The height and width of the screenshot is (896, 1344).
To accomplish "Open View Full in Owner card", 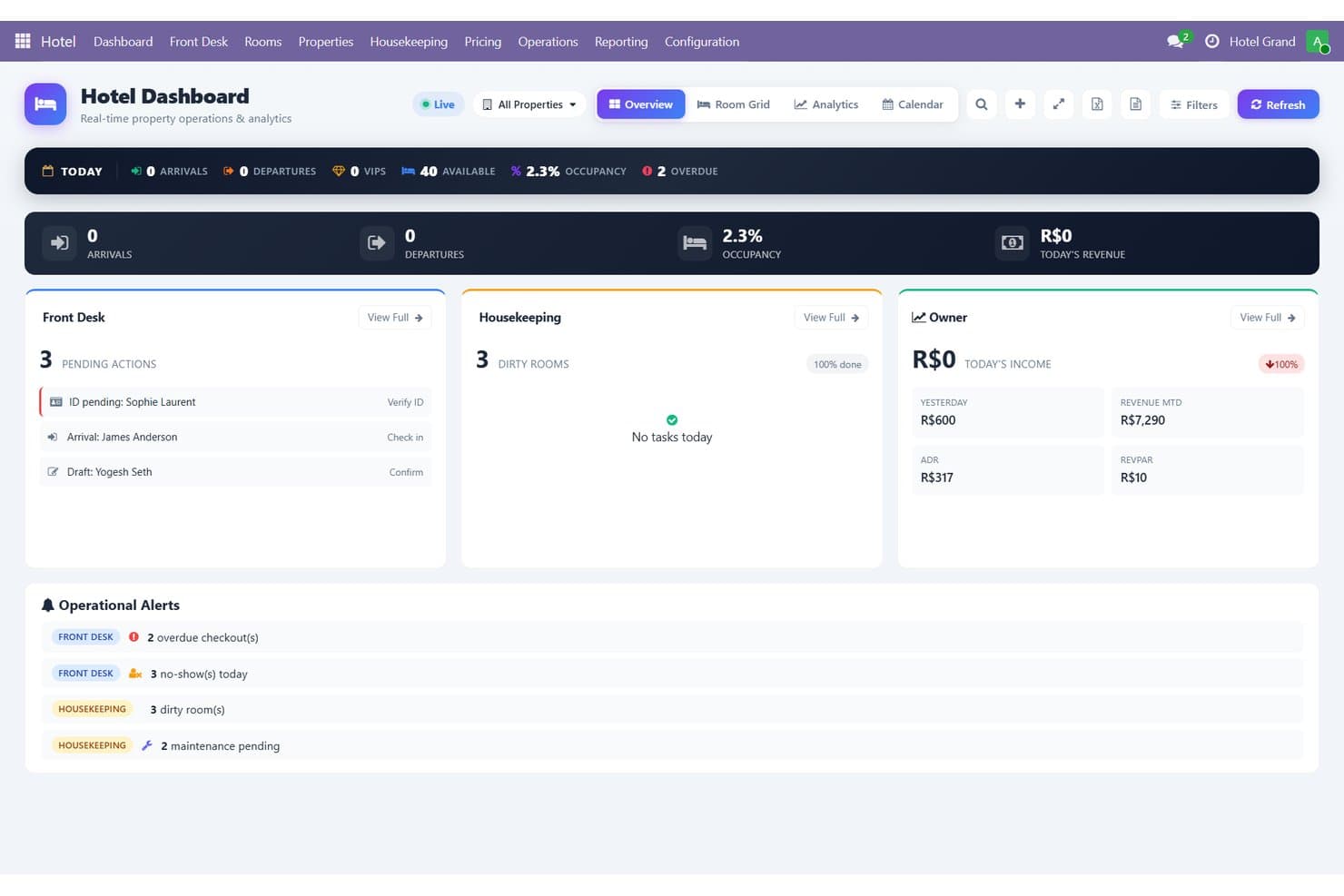I will (1268, 318).
